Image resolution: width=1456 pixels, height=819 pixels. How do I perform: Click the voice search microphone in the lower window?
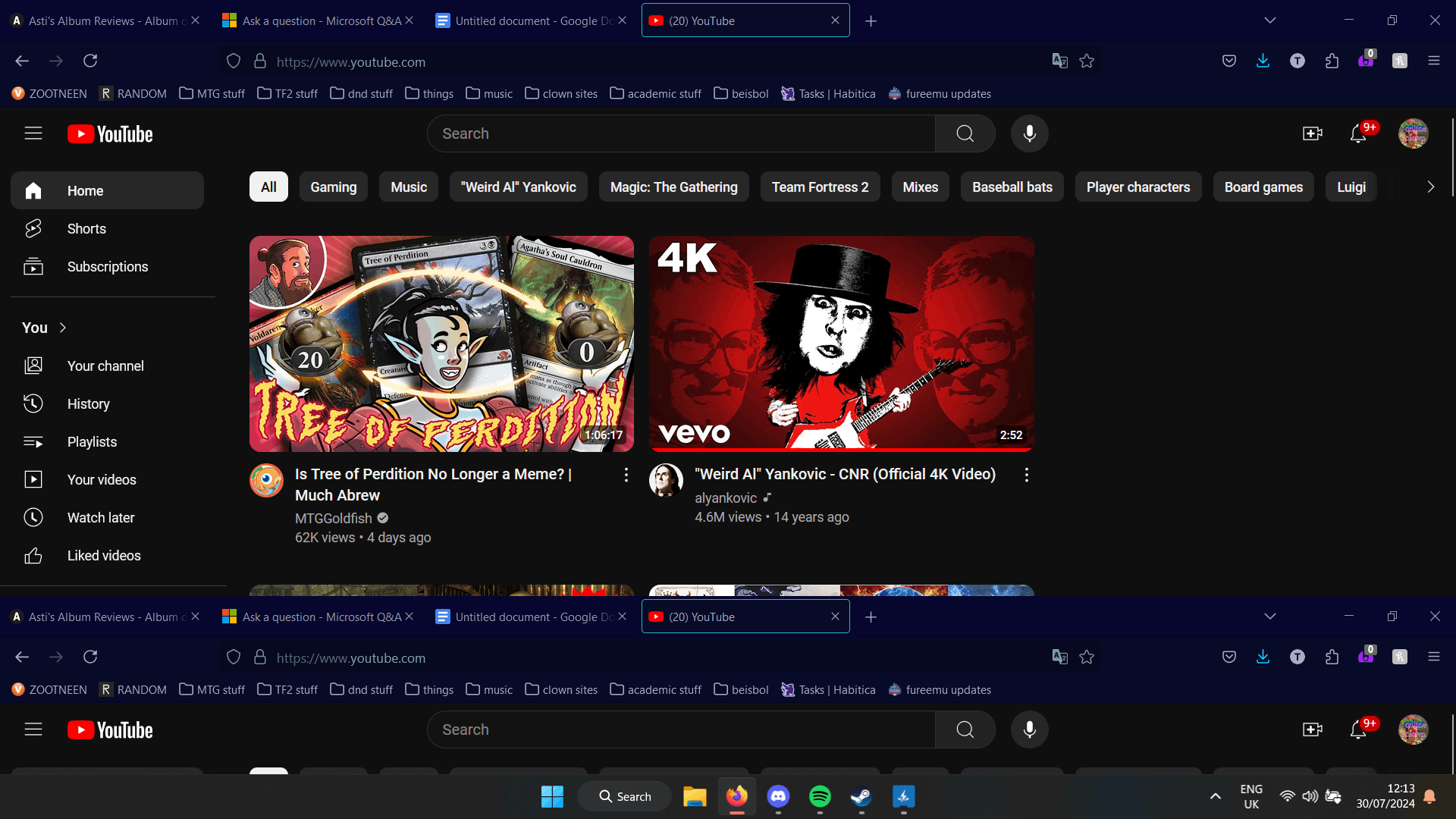pos(1030,730)
